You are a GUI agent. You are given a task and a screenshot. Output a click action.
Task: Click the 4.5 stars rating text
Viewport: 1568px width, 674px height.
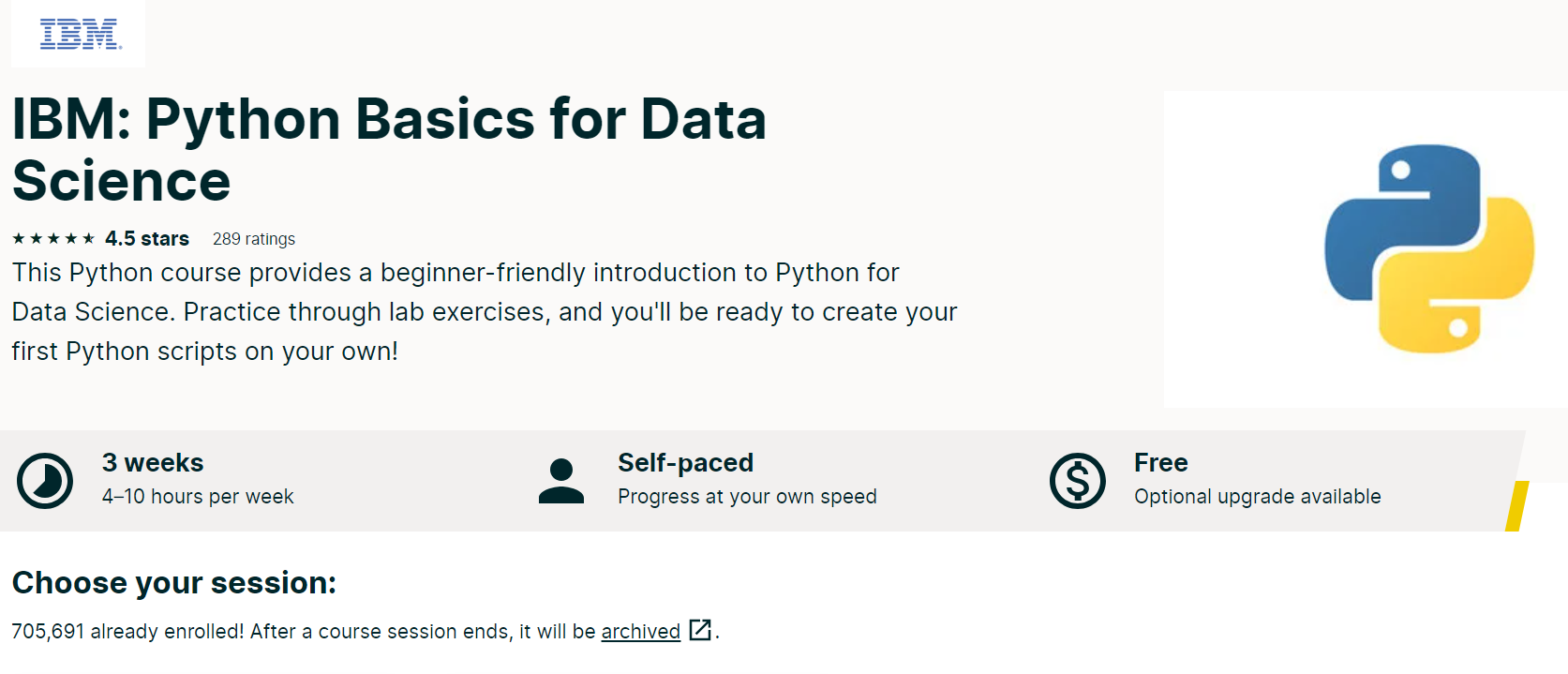147,239
